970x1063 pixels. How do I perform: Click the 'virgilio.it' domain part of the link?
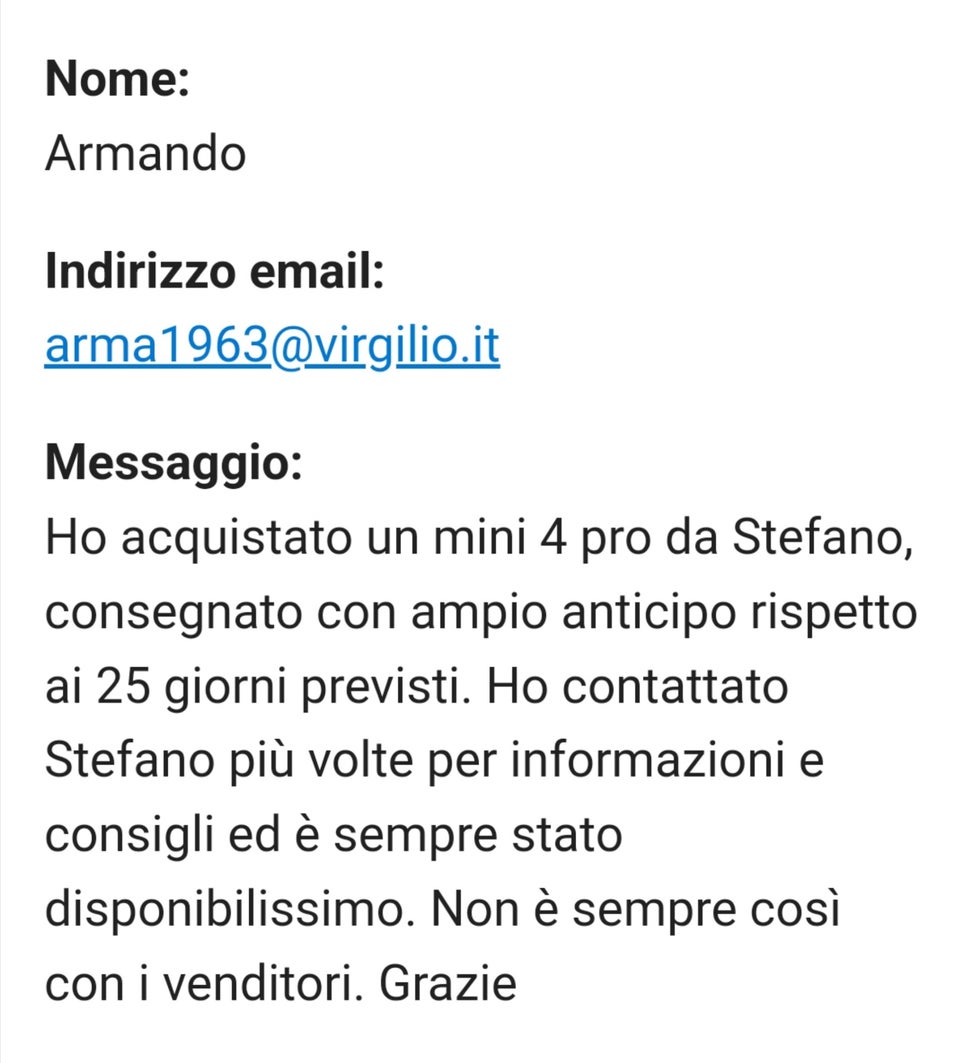pyautogui.click(x=403, y=346)
